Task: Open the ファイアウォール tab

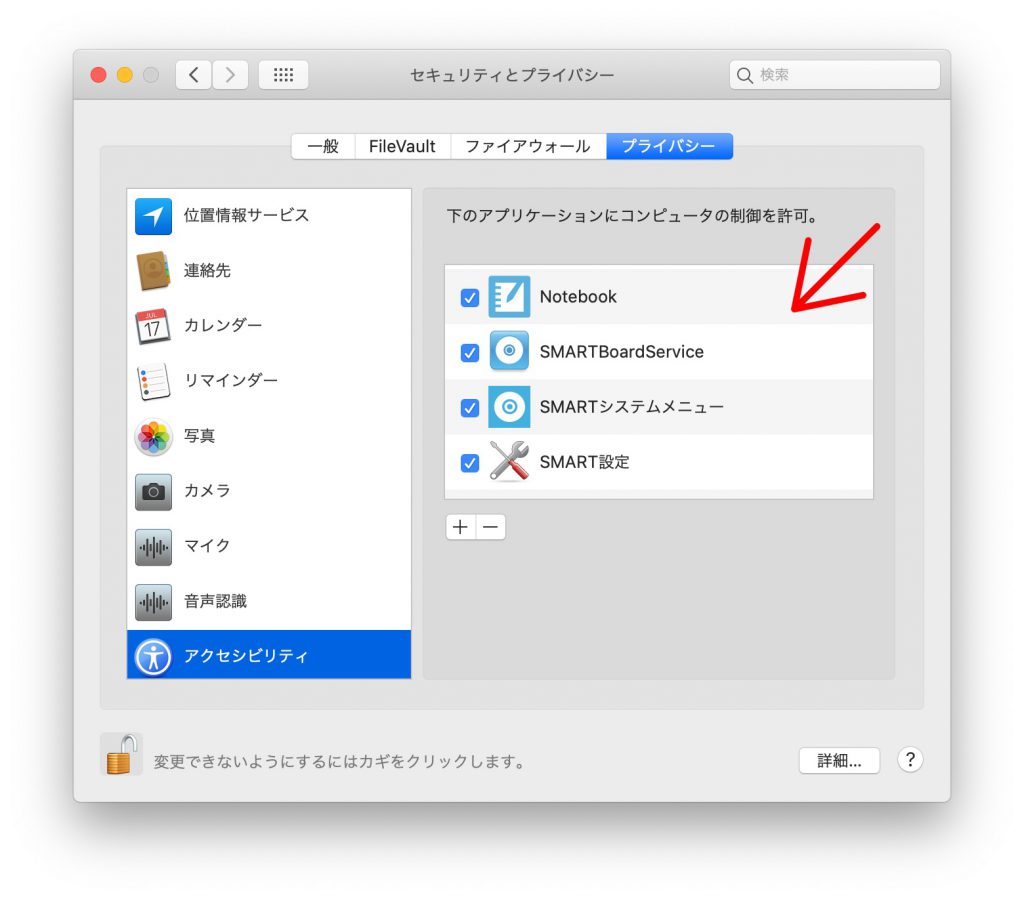Action: pyautogui.click(x=528, y=146)
